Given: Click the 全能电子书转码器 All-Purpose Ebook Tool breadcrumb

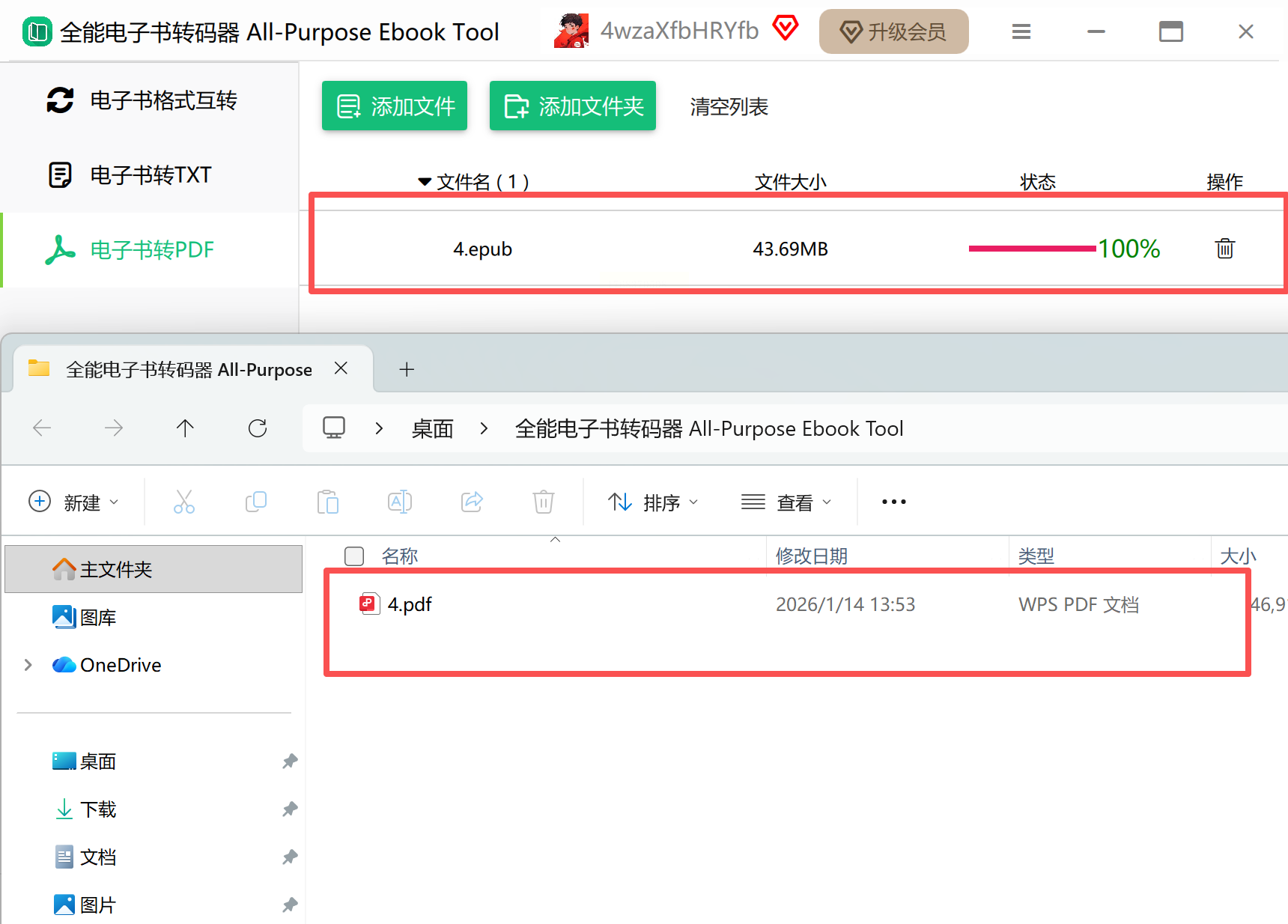Looking at the screenshot, I should click(x=709, y=428).
